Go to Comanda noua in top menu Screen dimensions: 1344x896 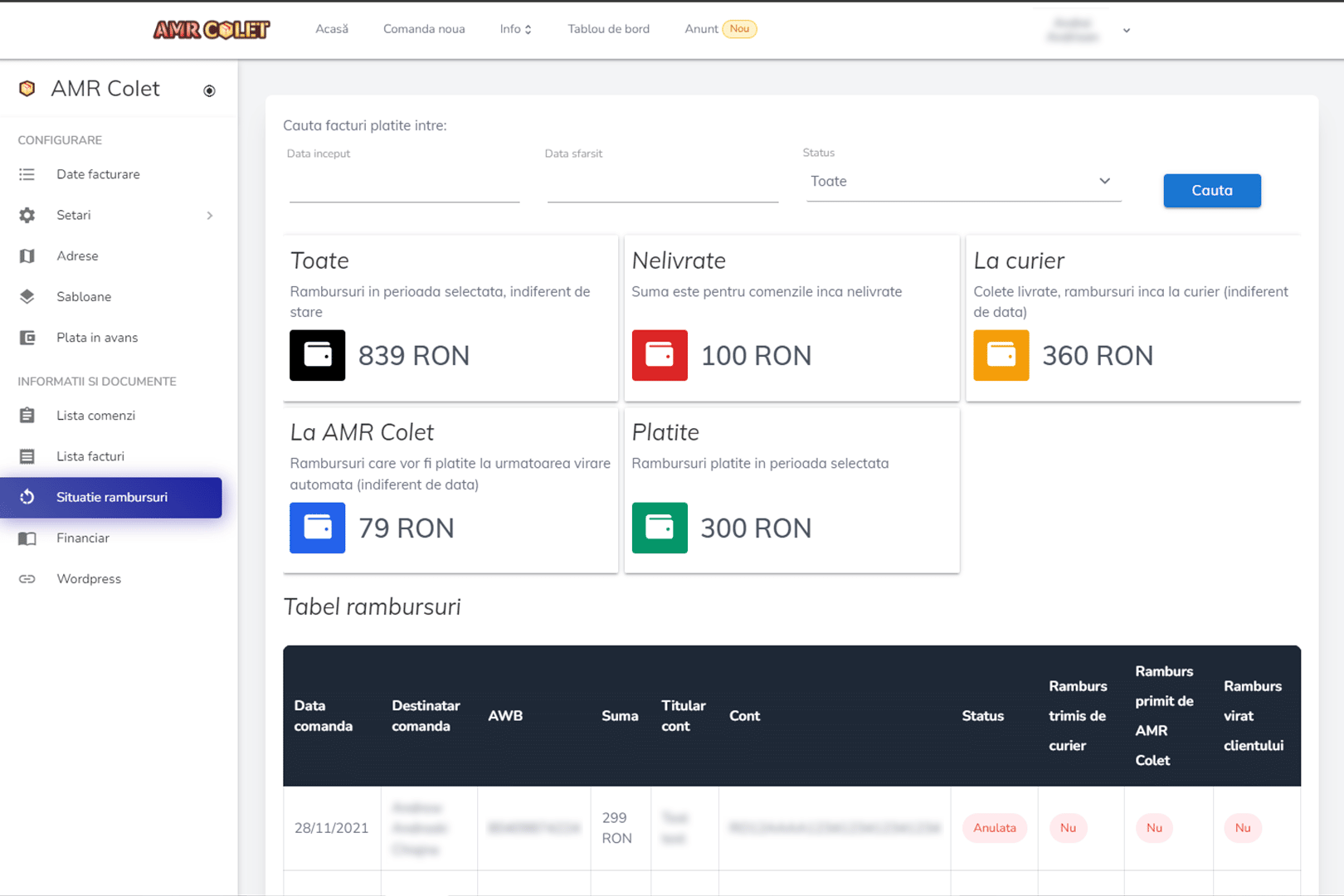point(424,29)
